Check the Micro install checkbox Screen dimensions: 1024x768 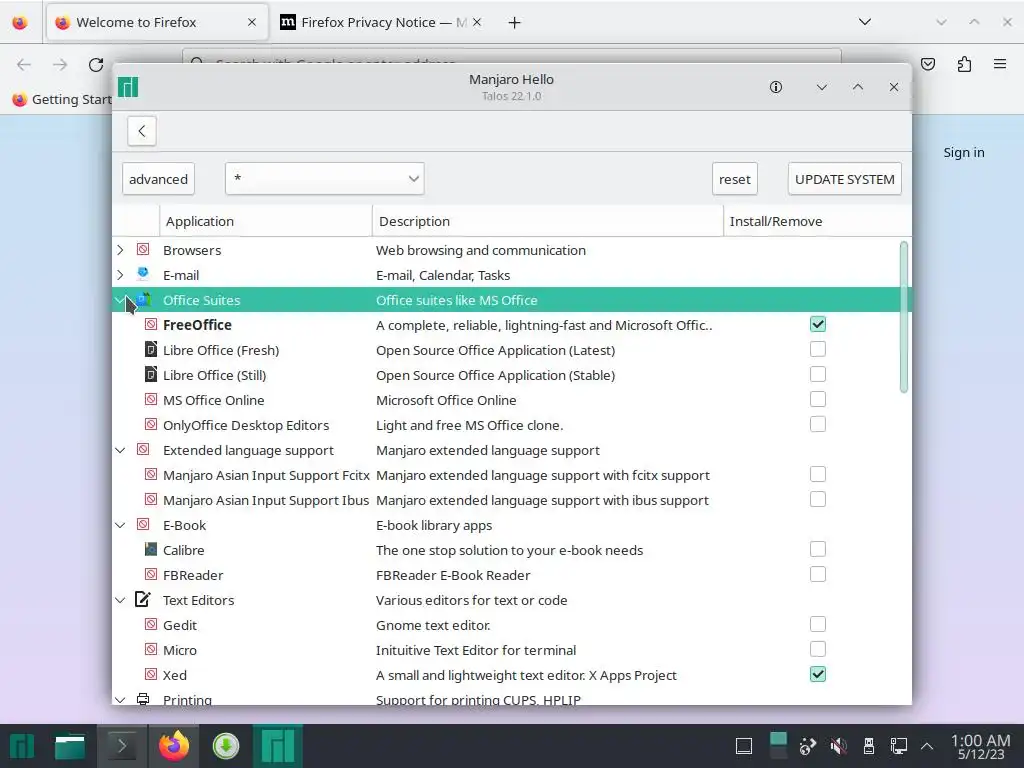point(818,649)
